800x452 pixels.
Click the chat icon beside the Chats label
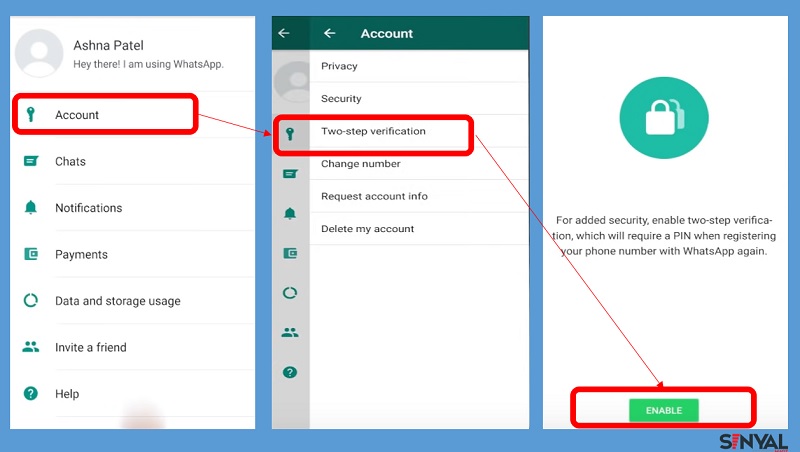pyautogui.click(x=31, y=161)
